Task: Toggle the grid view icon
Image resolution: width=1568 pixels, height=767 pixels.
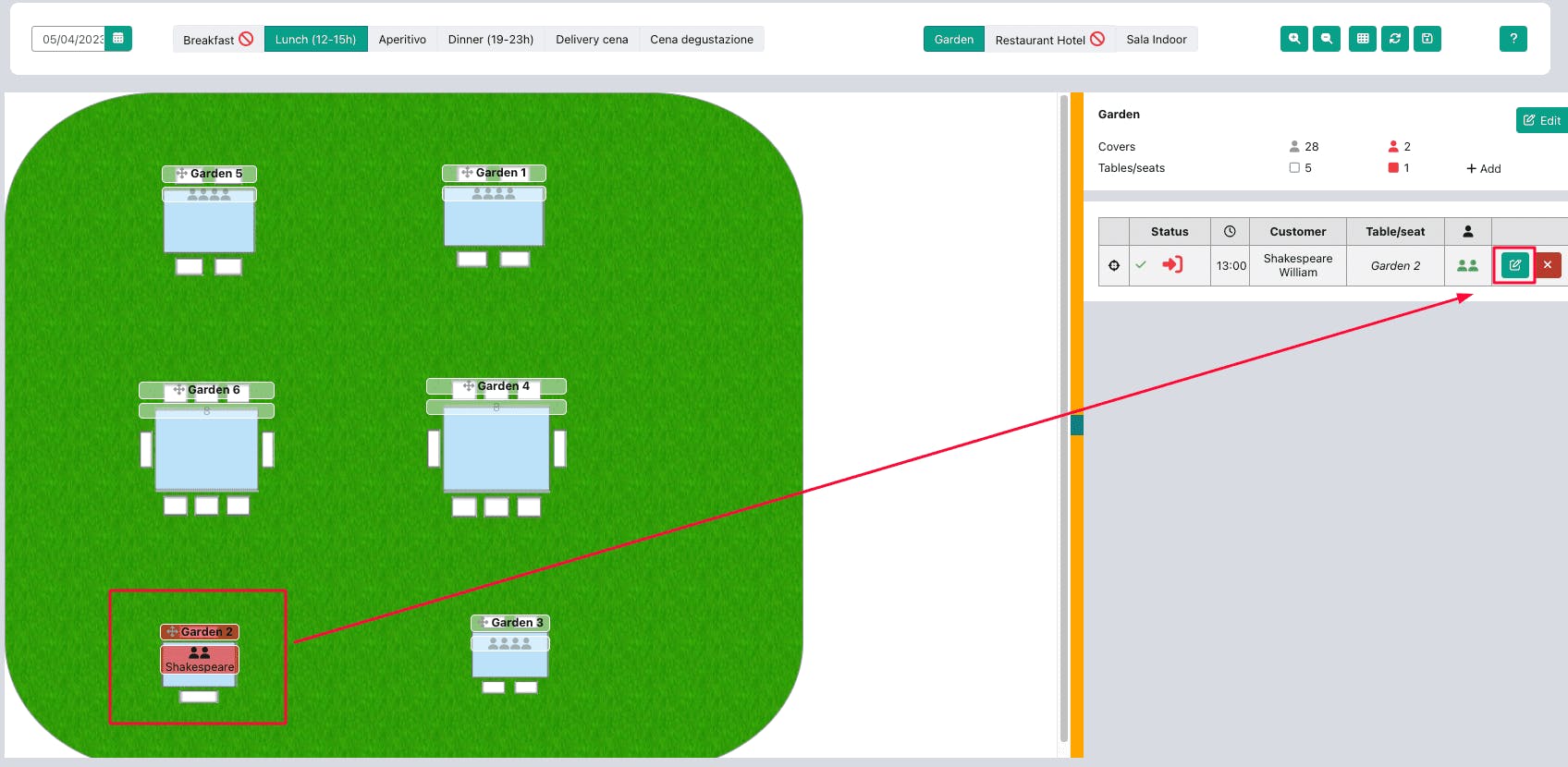Action: (x=1363, y=39)
